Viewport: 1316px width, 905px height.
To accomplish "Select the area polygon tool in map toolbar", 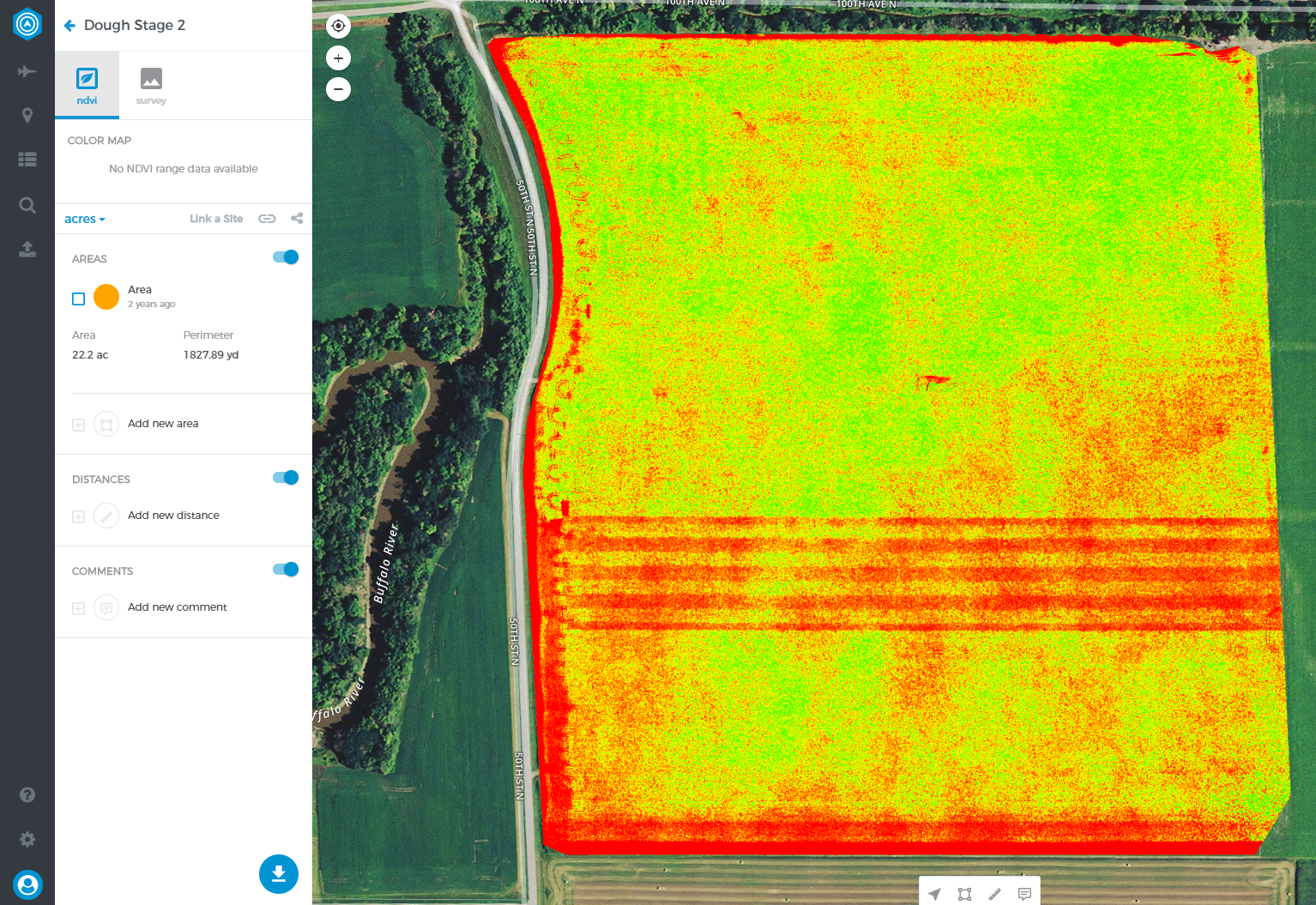I will (964, 894).
